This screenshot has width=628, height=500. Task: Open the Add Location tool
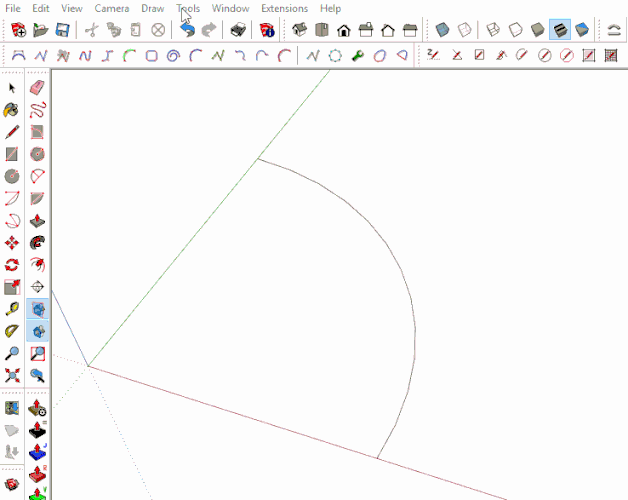(12, 408)
